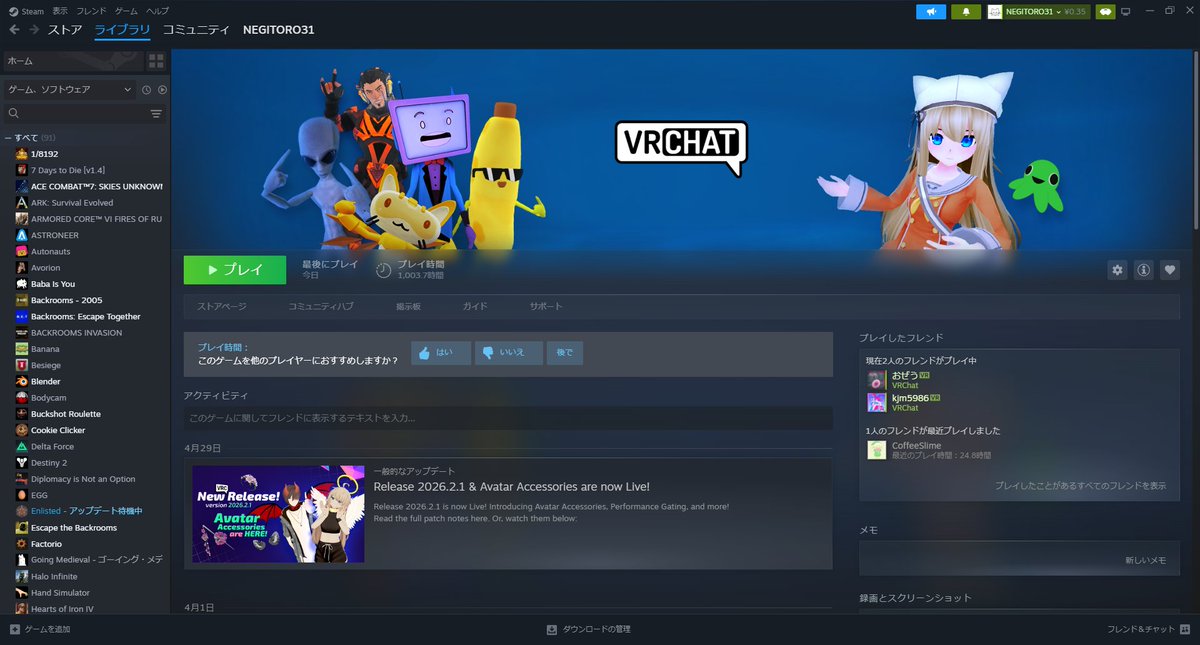Open the ヘルプ menu
Viewport: 1200px width, 645px height.
coord(158,10)
